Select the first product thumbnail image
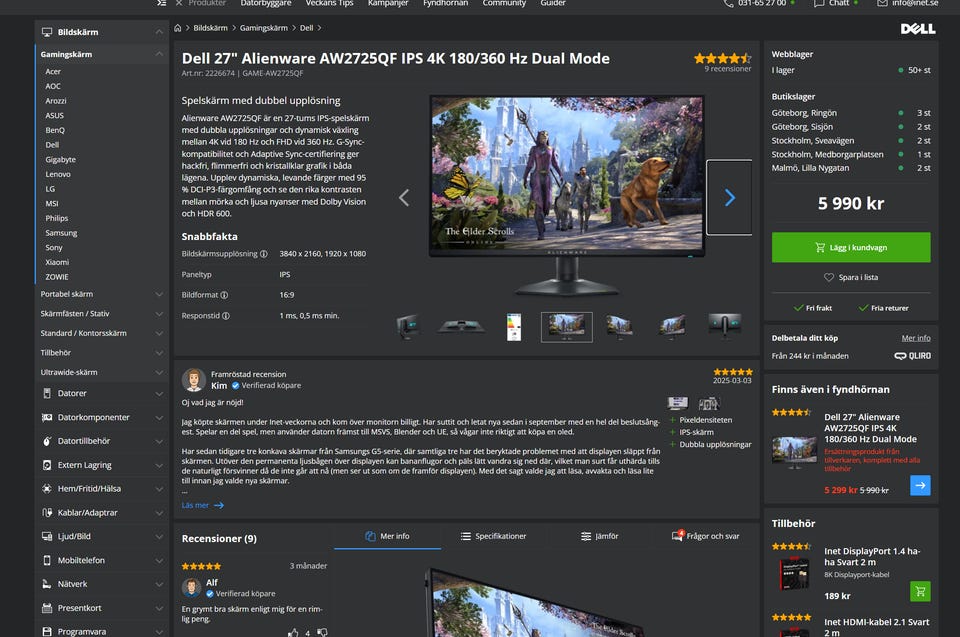The height and width of the screenshot is (637, 960). [x=408, y=327]
